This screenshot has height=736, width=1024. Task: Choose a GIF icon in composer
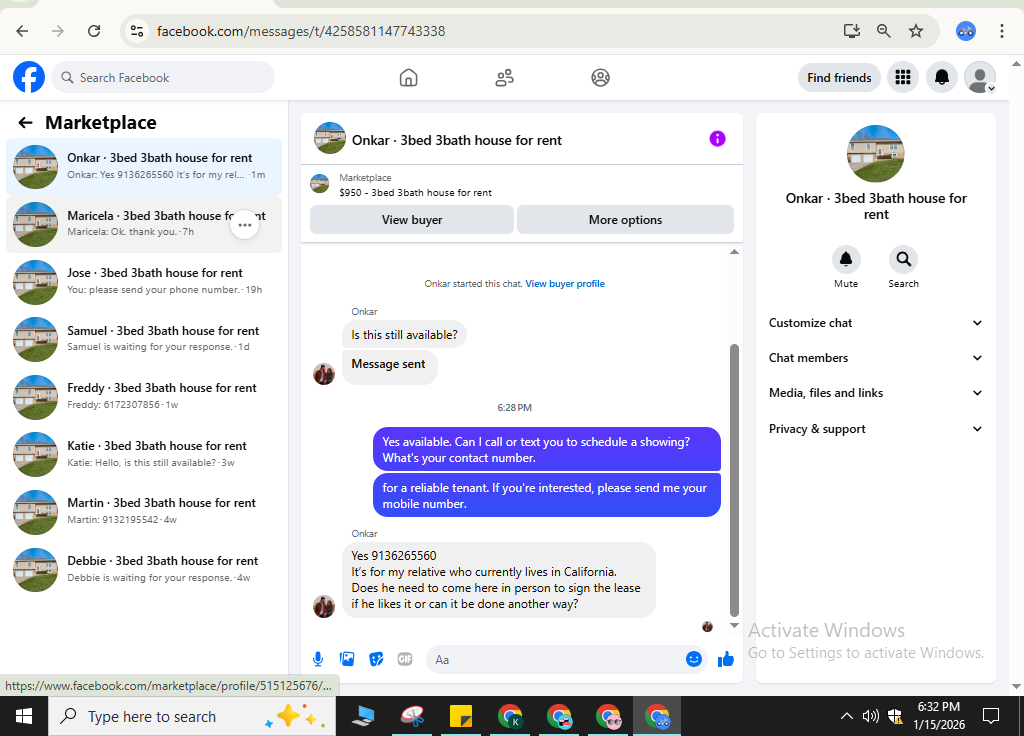point(405,659)
